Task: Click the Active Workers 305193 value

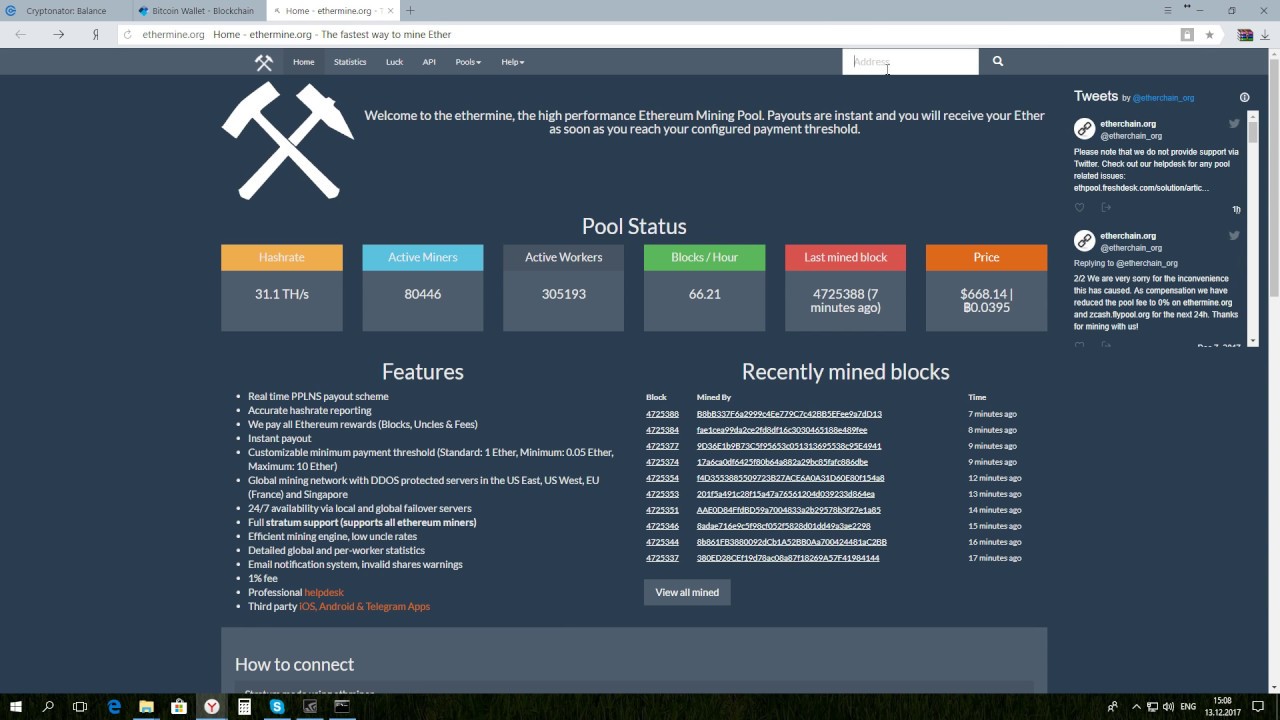Action: (563, 294)
